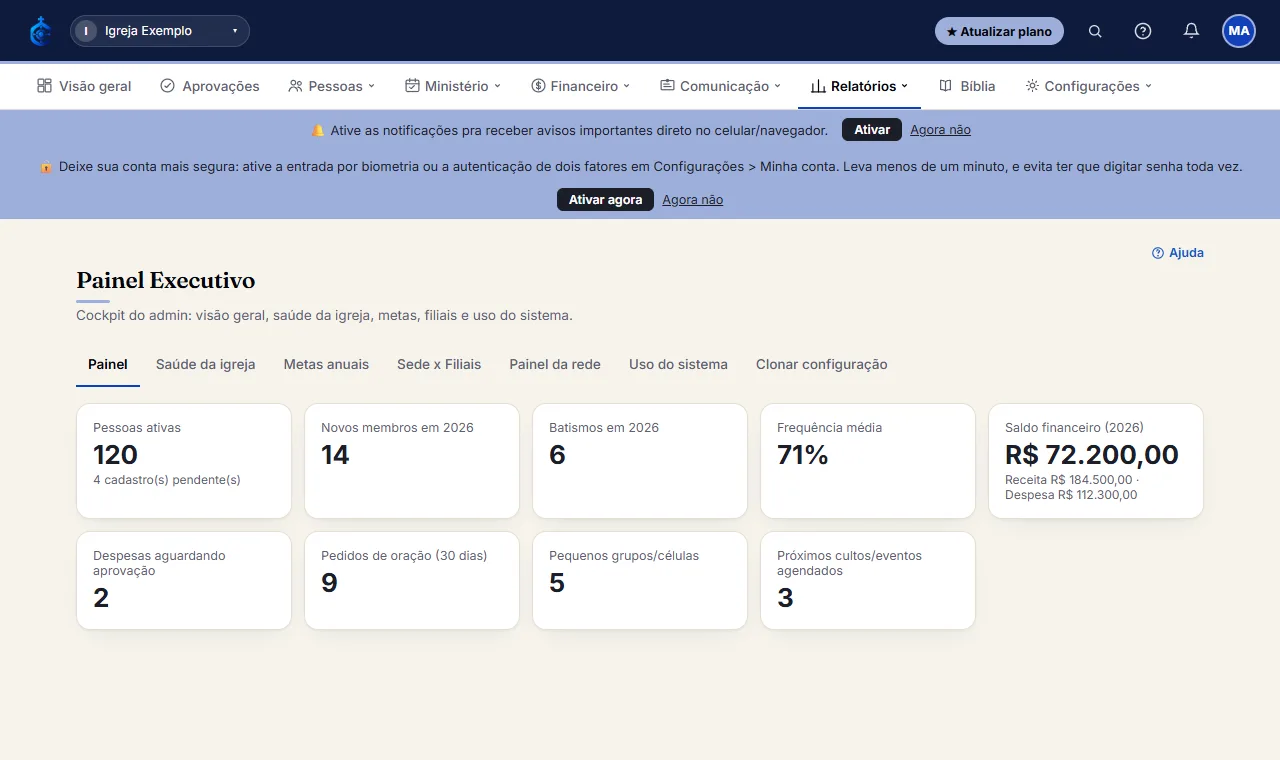Viewport: 1280px width, 760px height.
Task: Expand the Ministério menu chevron
Action: (x=497, y=86)
